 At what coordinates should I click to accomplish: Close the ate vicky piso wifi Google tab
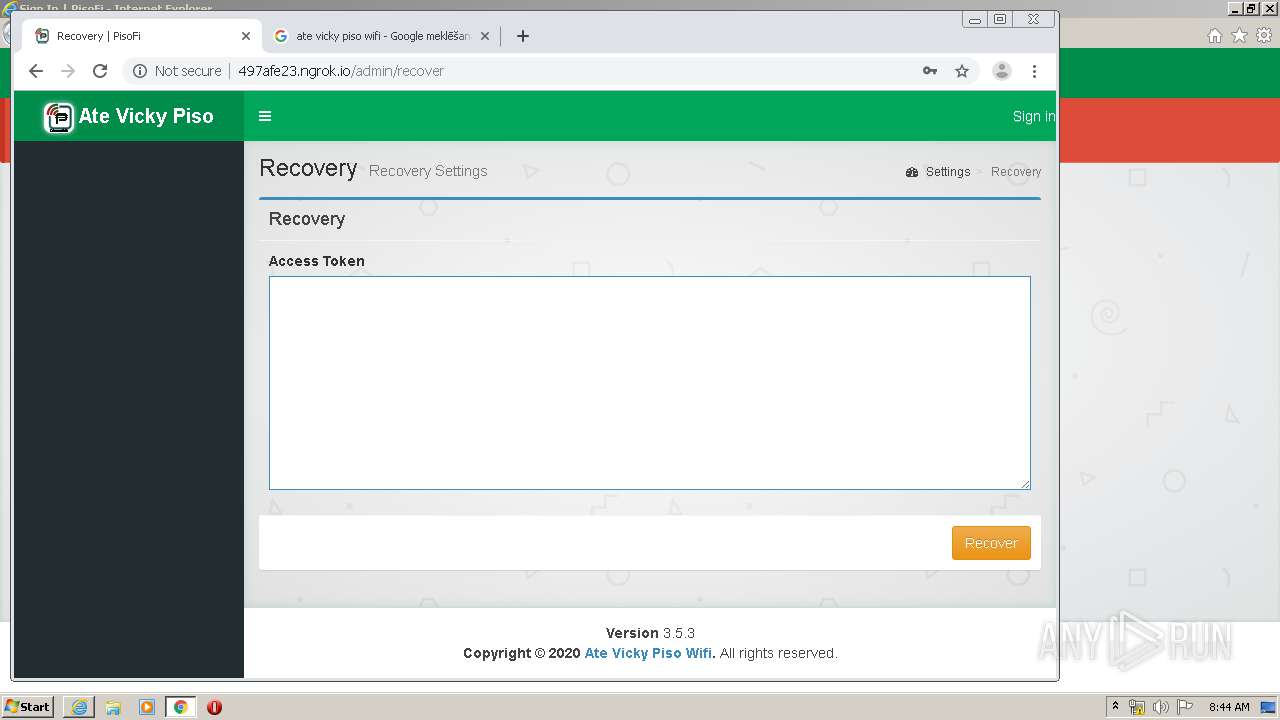click(485, 36)
